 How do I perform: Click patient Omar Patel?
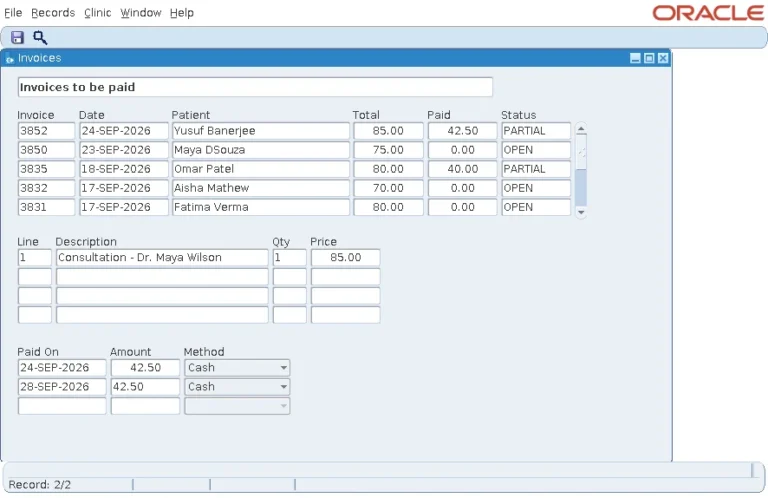(261, 169)
